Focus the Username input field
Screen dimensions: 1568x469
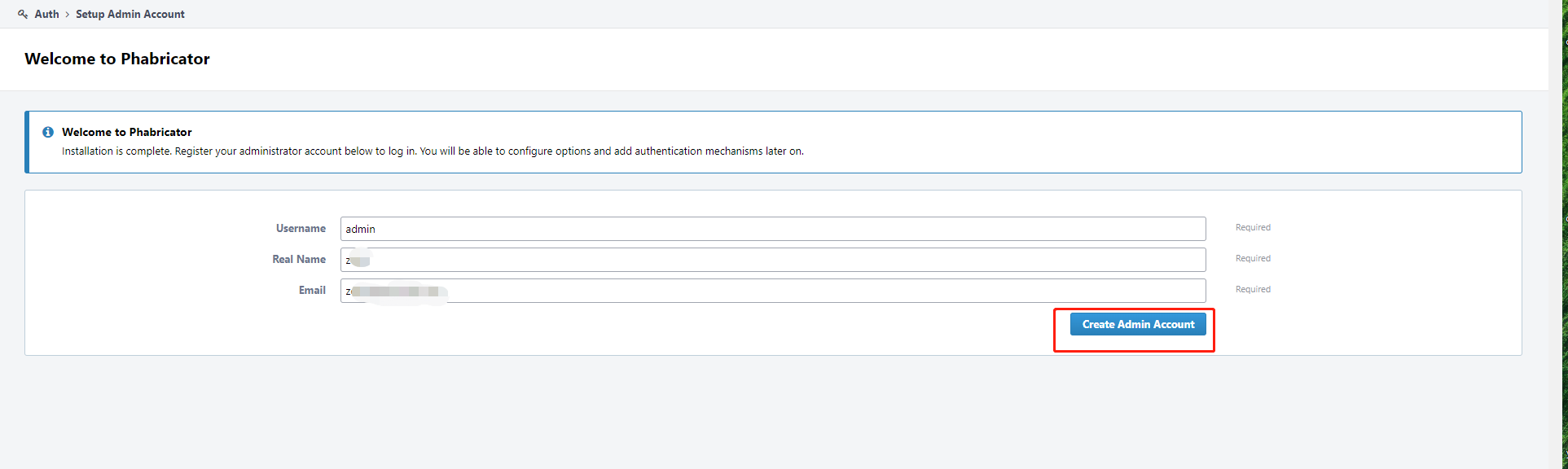tap(773, 229)
